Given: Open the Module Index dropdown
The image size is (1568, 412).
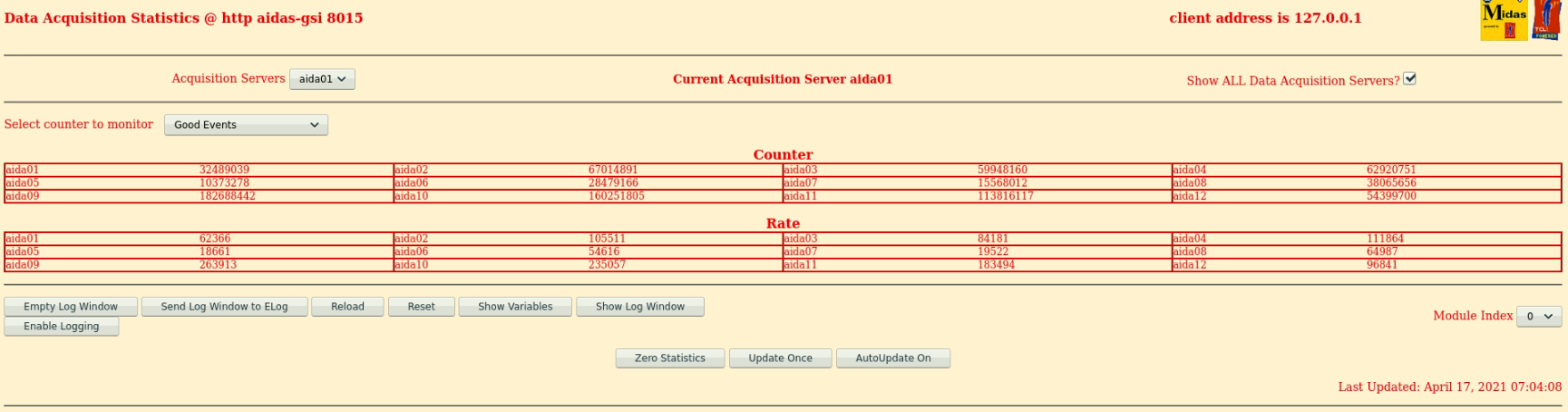Looking at the screenshot, I should click(x=1539, y=316).
